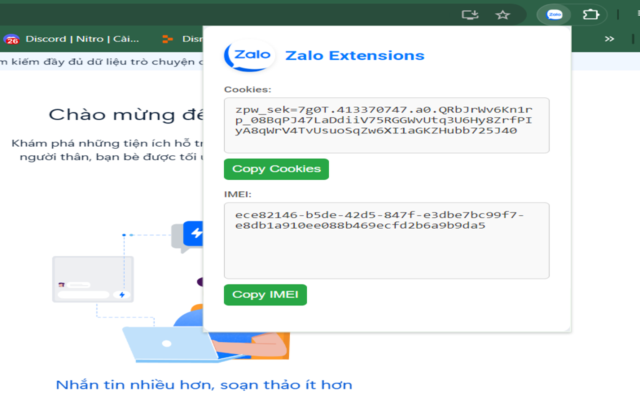Click the small lightning badge on gray card
The width and height of the screenshot is (640, 400).
point(121,295)
